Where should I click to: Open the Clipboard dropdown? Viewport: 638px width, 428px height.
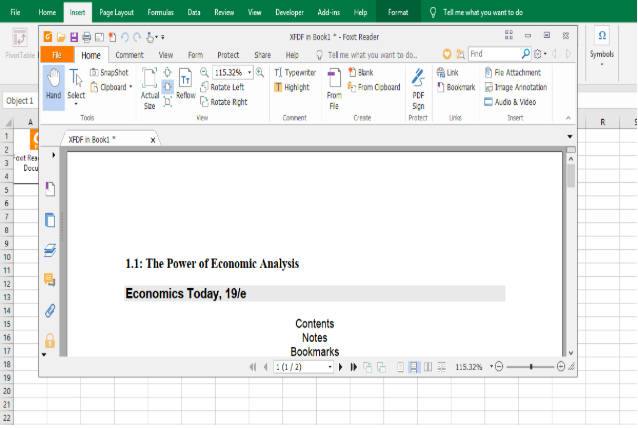pos(111,87)
